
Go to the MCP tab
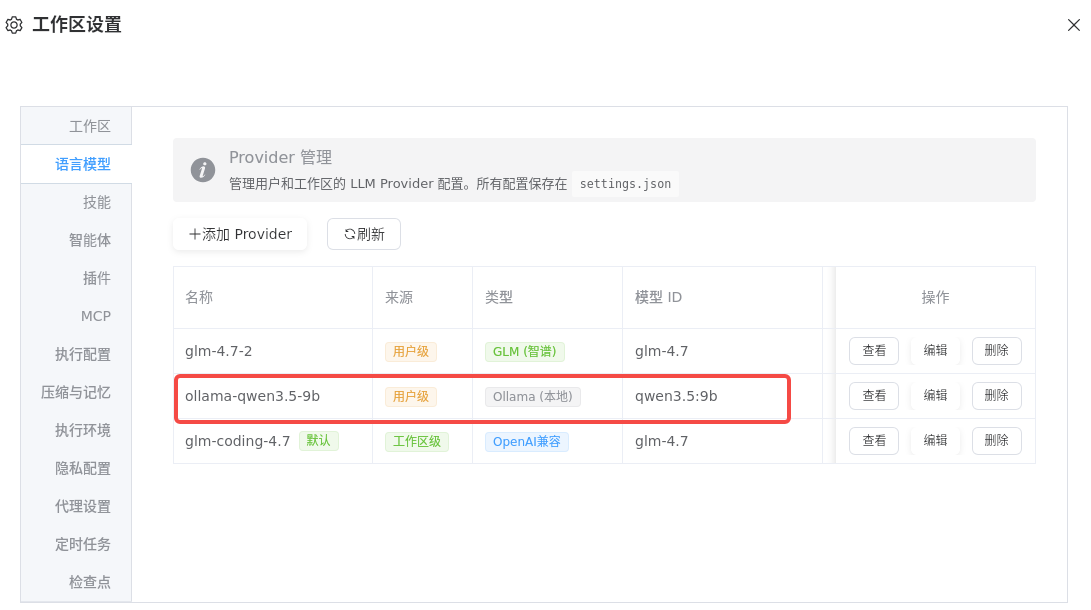(95, 316)
